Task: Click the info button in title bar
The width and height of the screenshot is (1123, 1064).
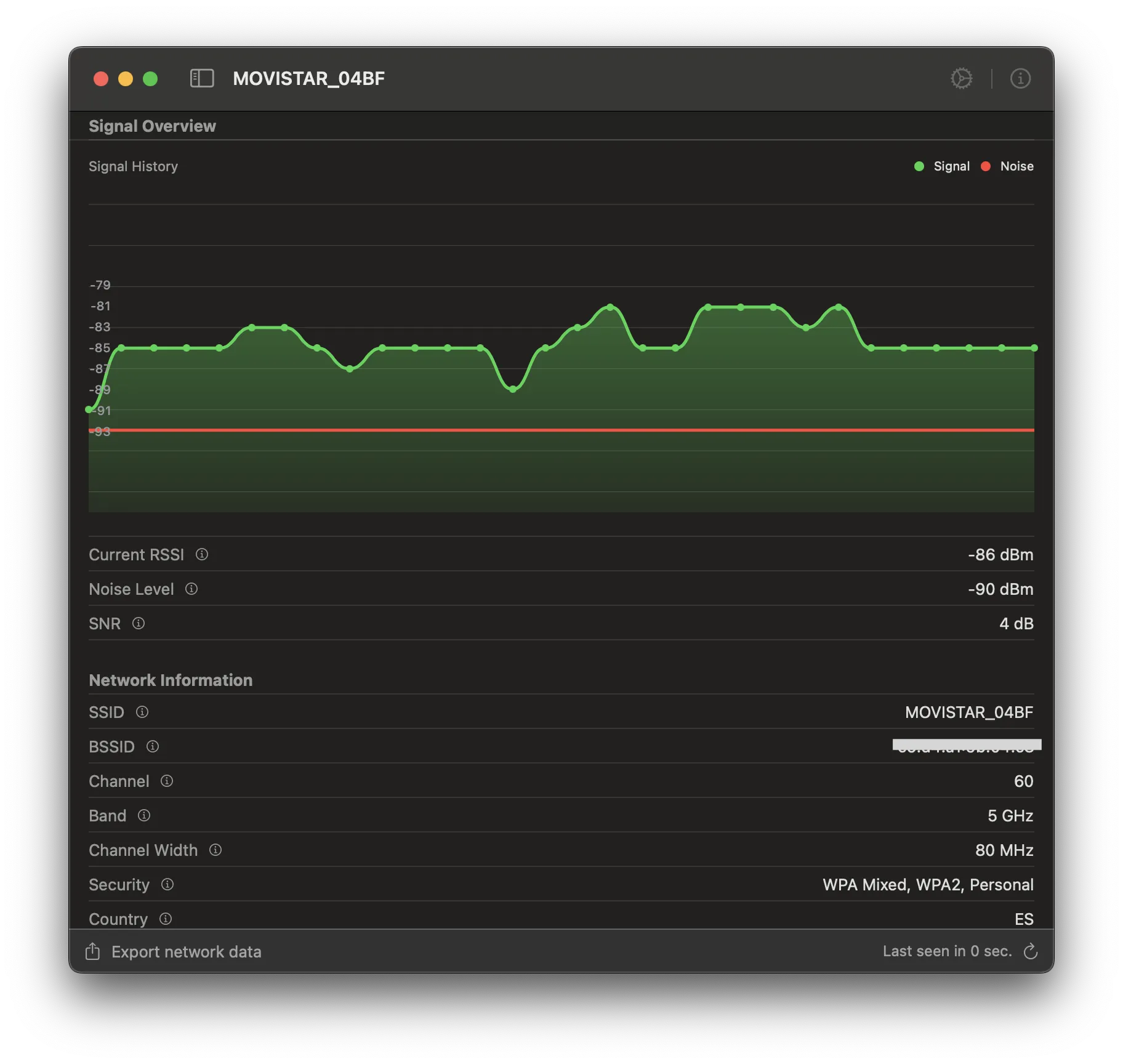Action: [1020, 78]
